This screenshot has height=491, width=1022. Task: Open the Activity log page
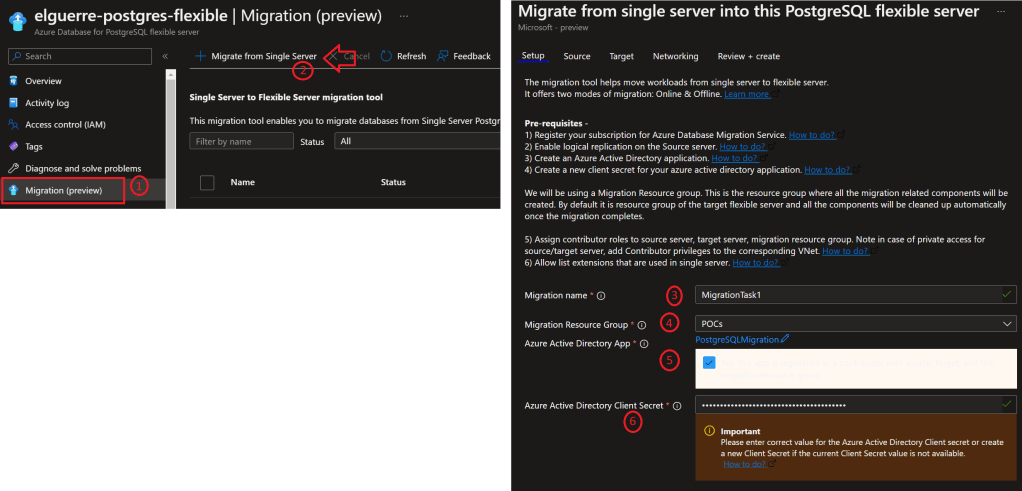(x=46, y=103)
